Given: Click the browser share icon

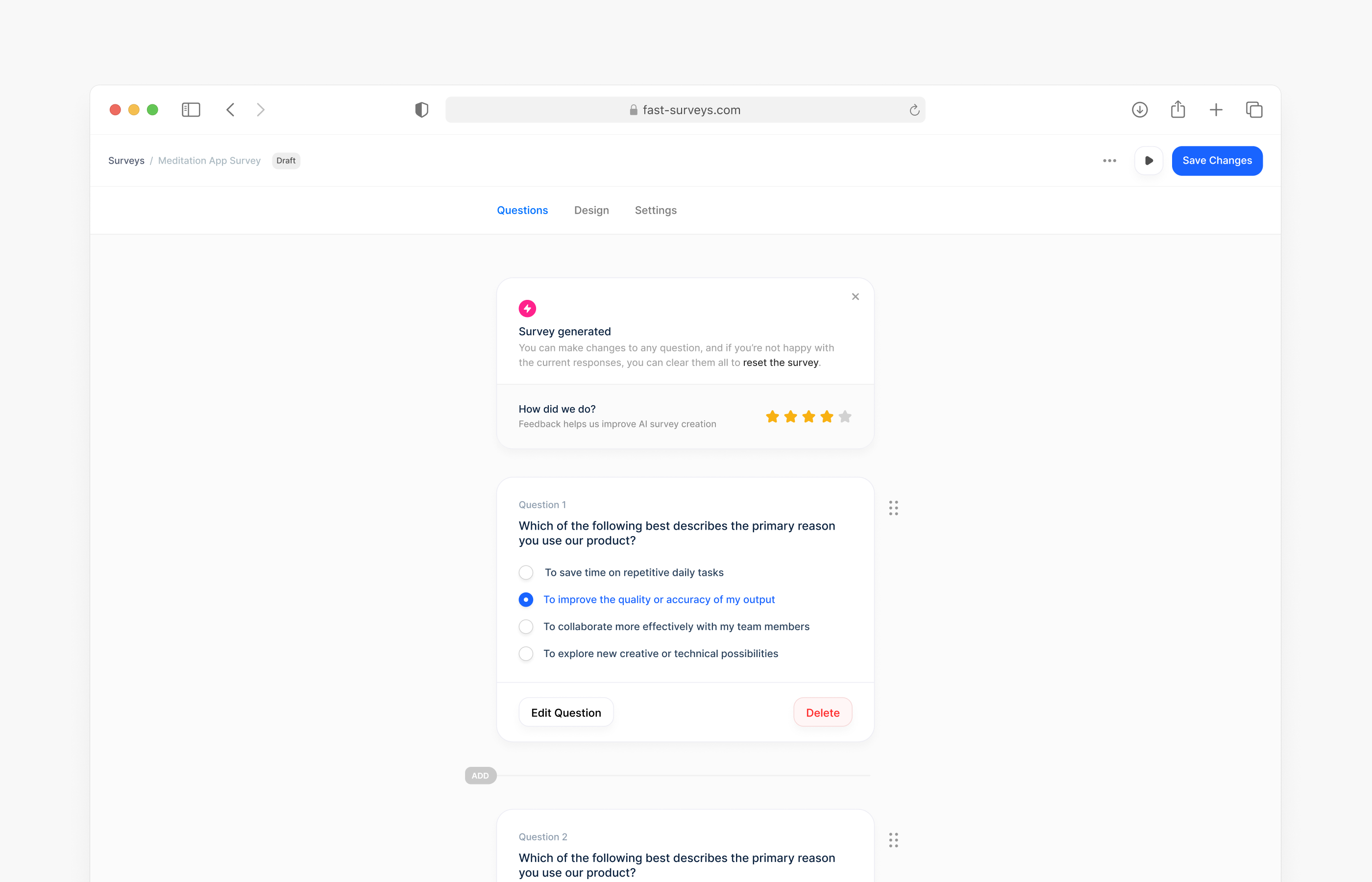Looking at the screenshot, I should pos(1177,109).
